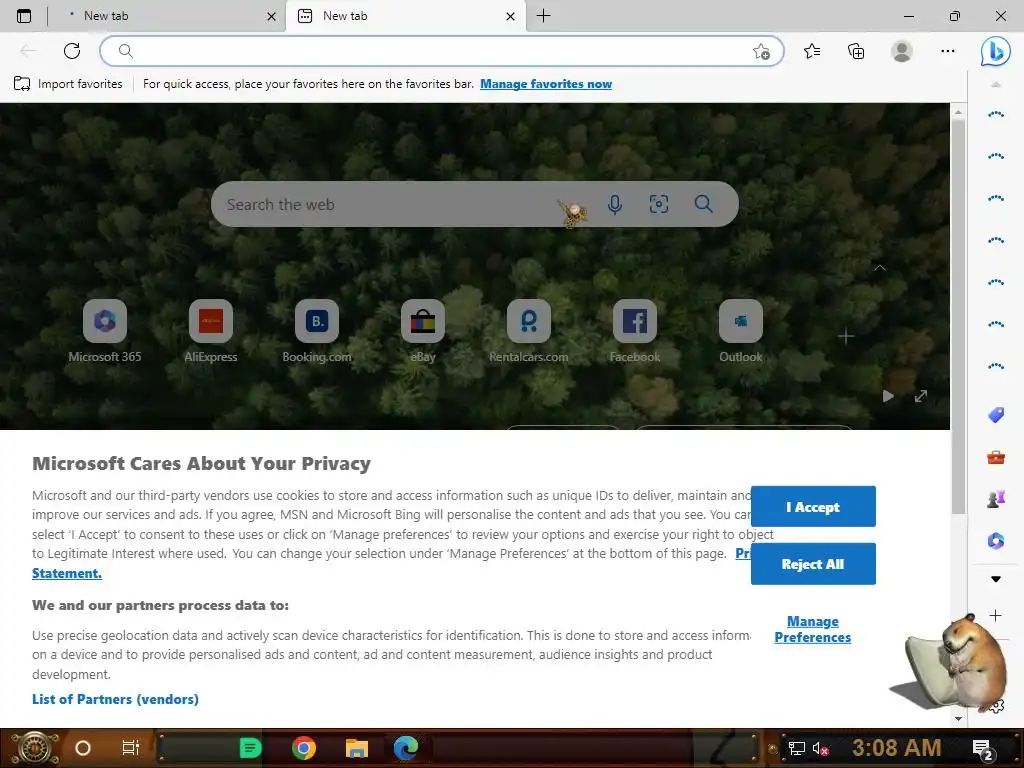Click the network tray icon
1024x768 pixels.
[x=796, y=748]
